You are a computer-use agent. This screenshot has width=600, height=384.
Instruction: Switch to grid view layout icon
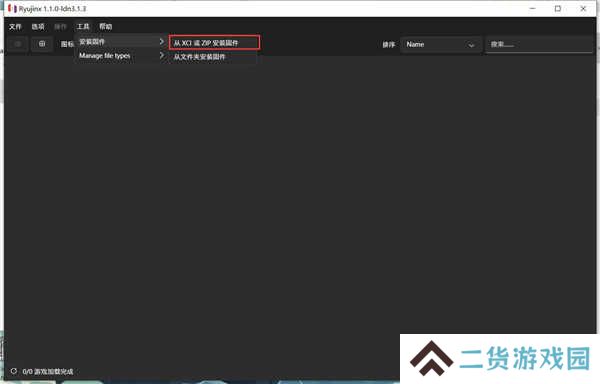42,44
